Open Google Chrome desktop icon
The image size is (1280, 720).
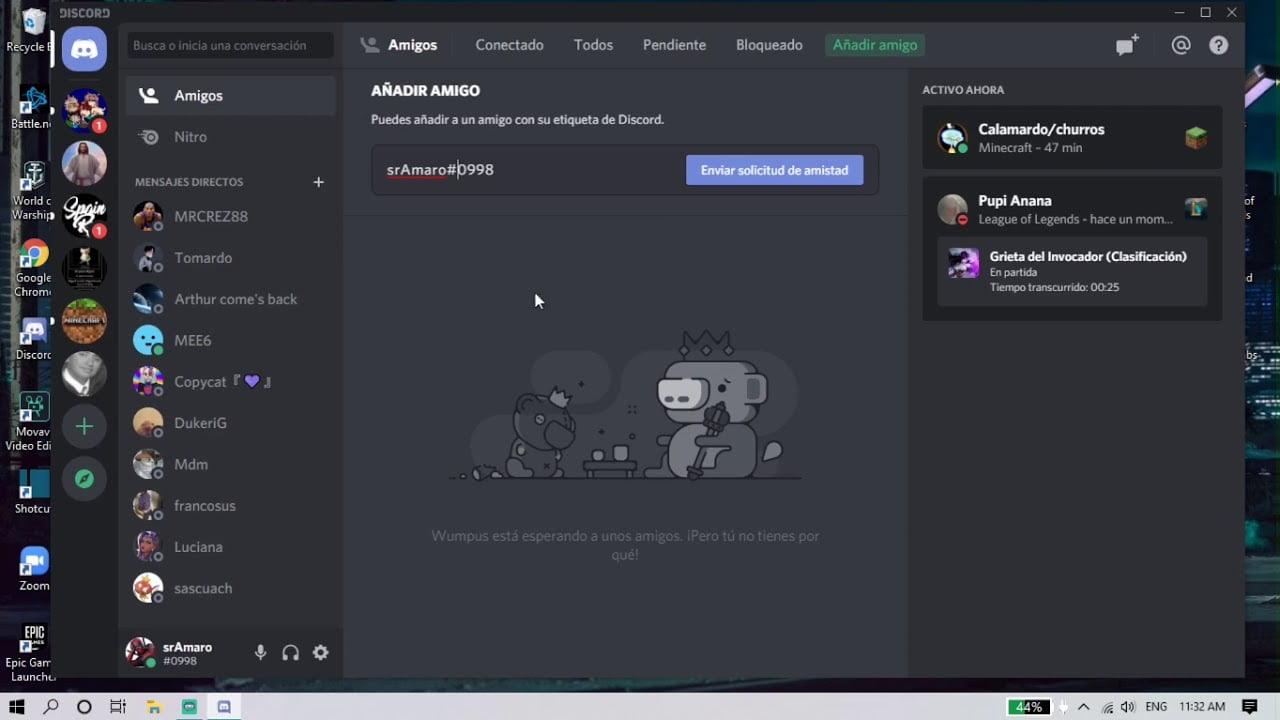point(33,268)
